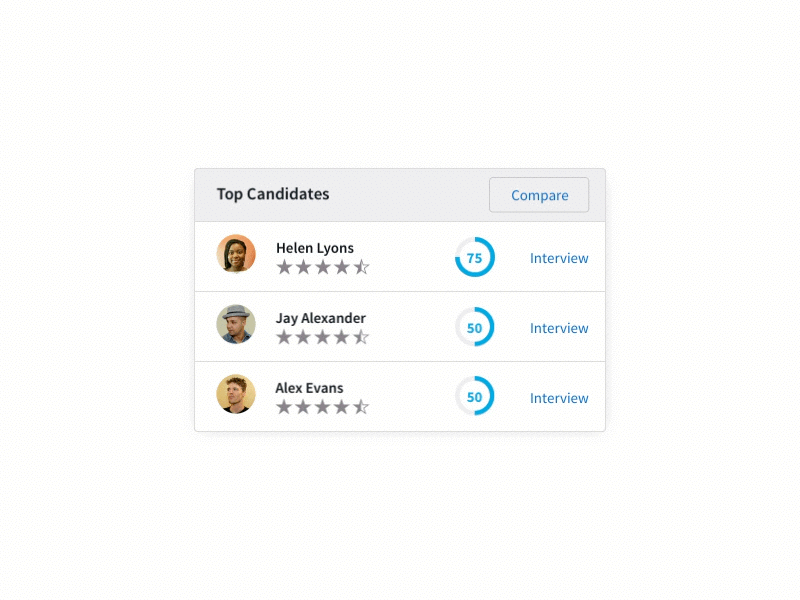Select the half star in Alex's rating
This screenshot has height=600, width=800.
(361, 407)
